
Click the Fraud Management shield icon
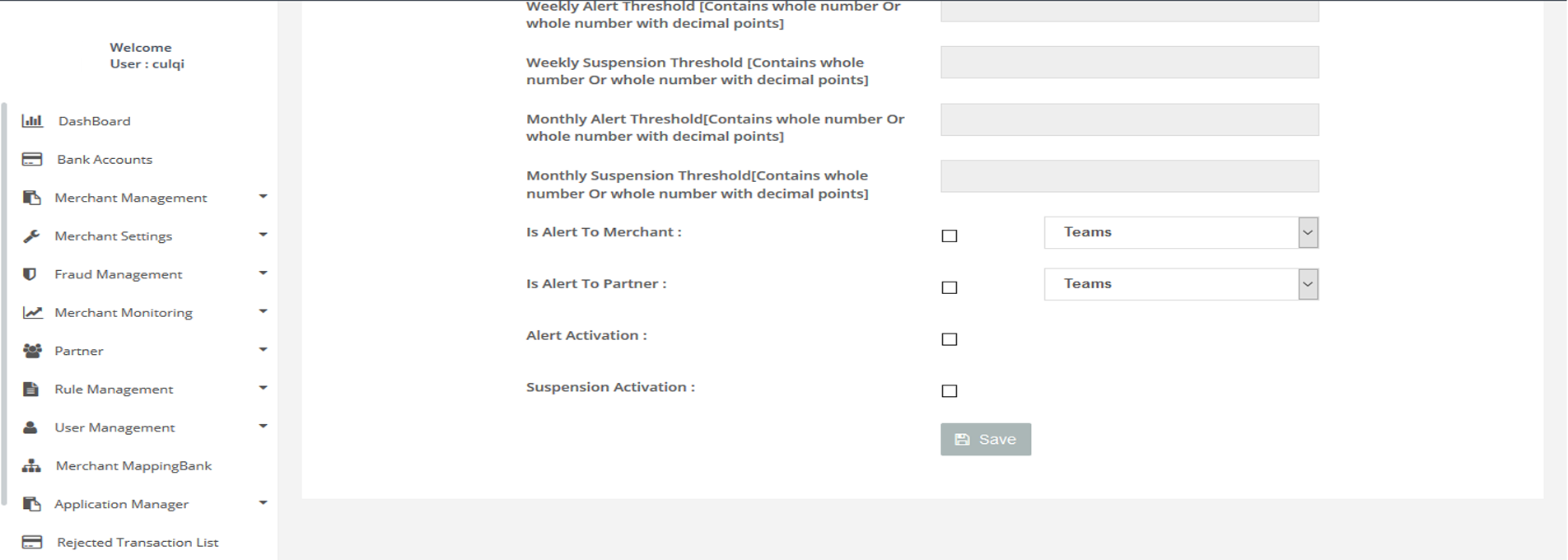(30, 274)
